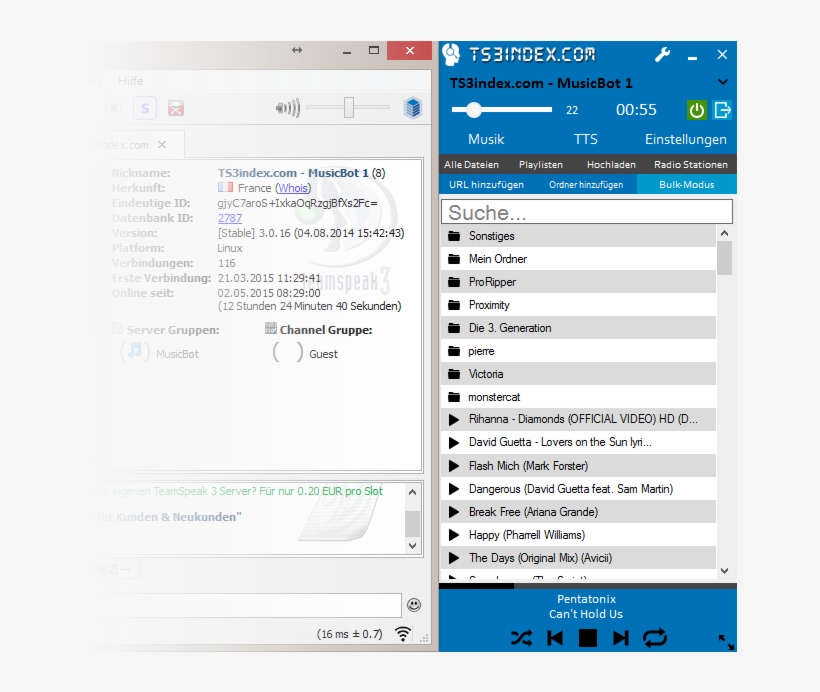Open the Victoria folder

point(578,374)
